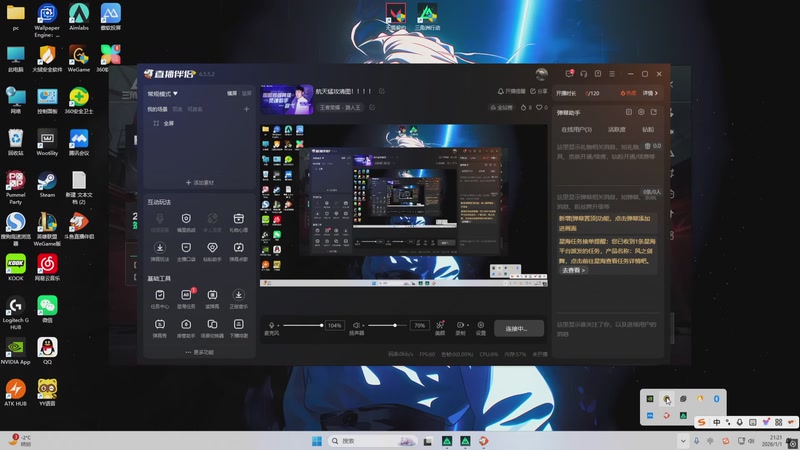Viewport: 800px width, 450px height.
Task: Switch to the 活跃度 tab
Action: (616, 130)
